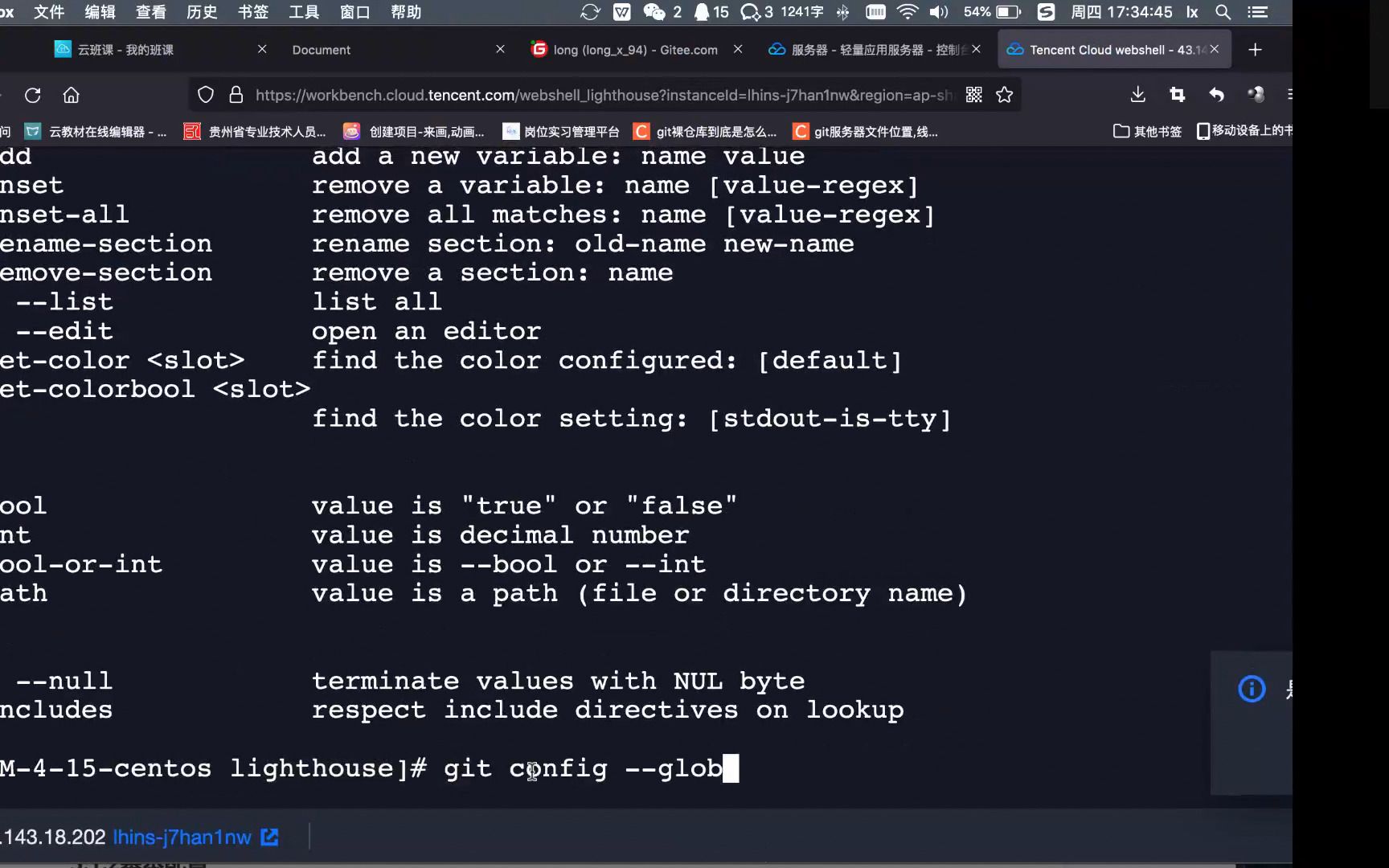
Task: Switch to the long (long_x_94) Gitee.com tab
Action: click(x=635, y=50)
